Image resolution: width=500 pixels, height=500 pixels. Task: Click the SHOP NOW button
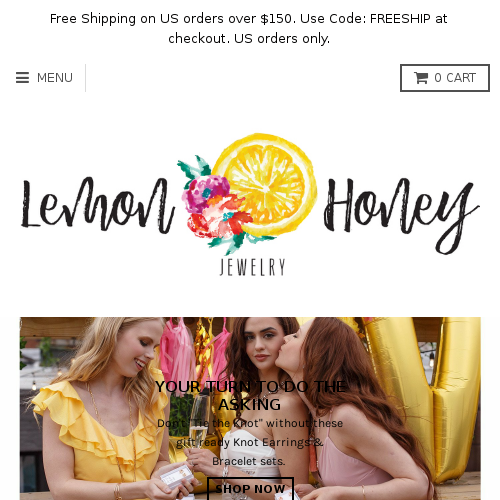(250, 489)
